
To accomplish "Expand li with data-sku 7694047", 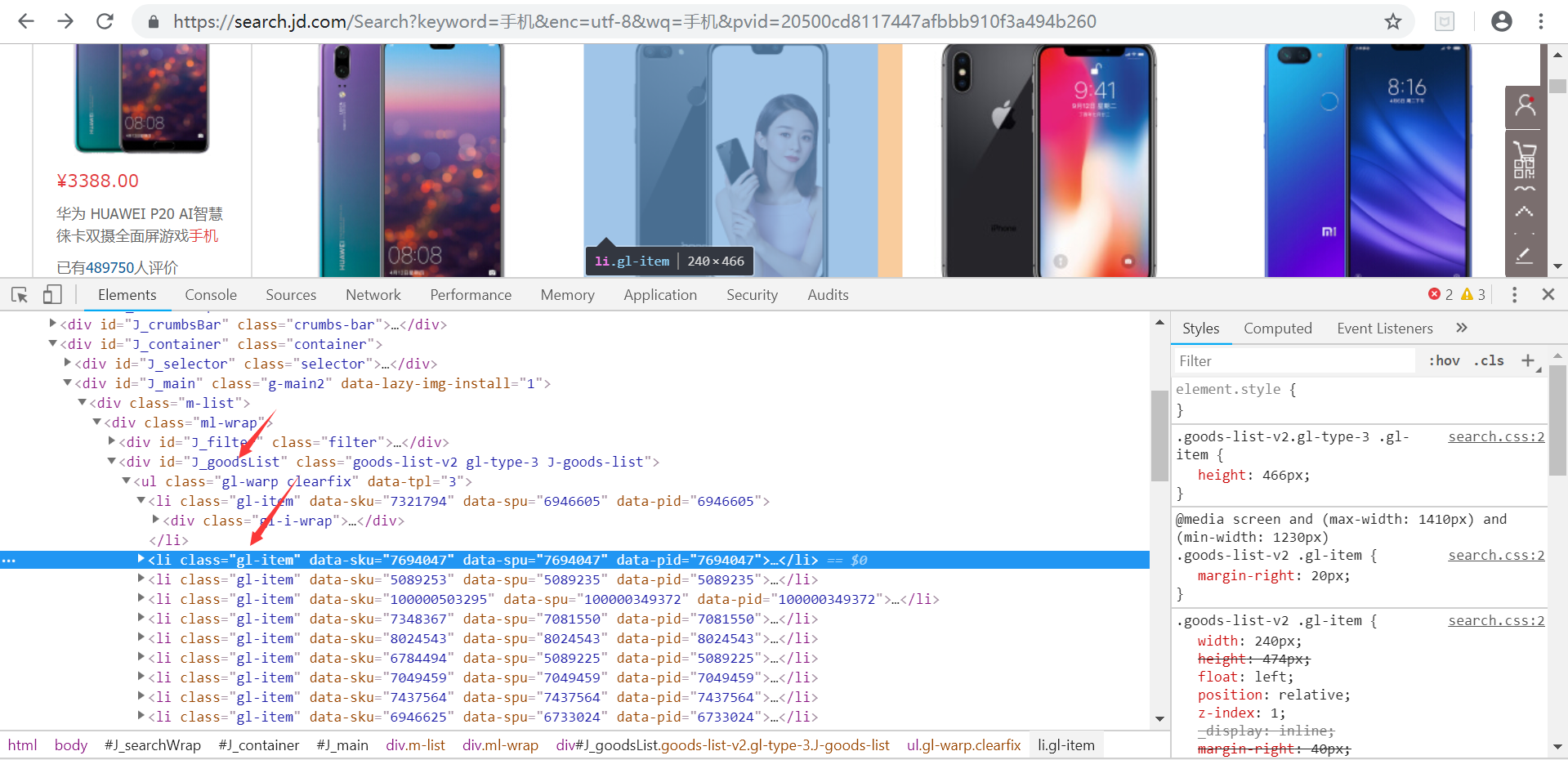I will 141,559.
